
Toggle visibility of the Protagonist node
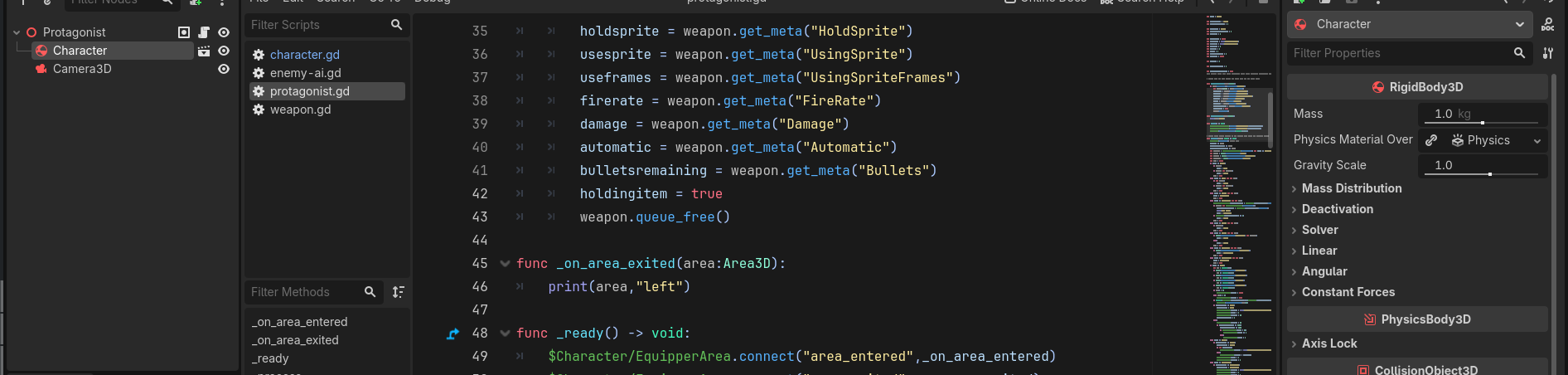tap(224, 32)
